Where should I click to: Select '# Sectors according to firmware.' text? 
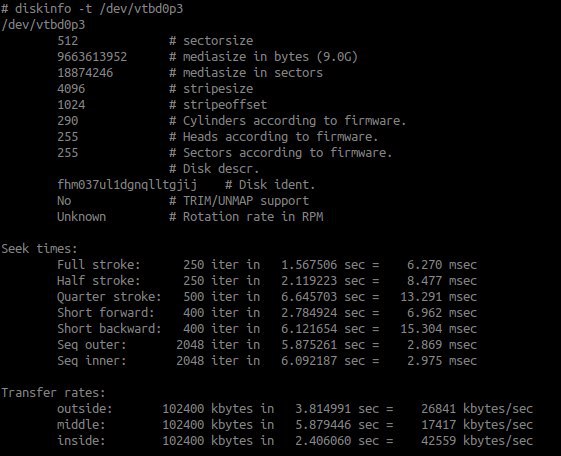click(280, 153)
